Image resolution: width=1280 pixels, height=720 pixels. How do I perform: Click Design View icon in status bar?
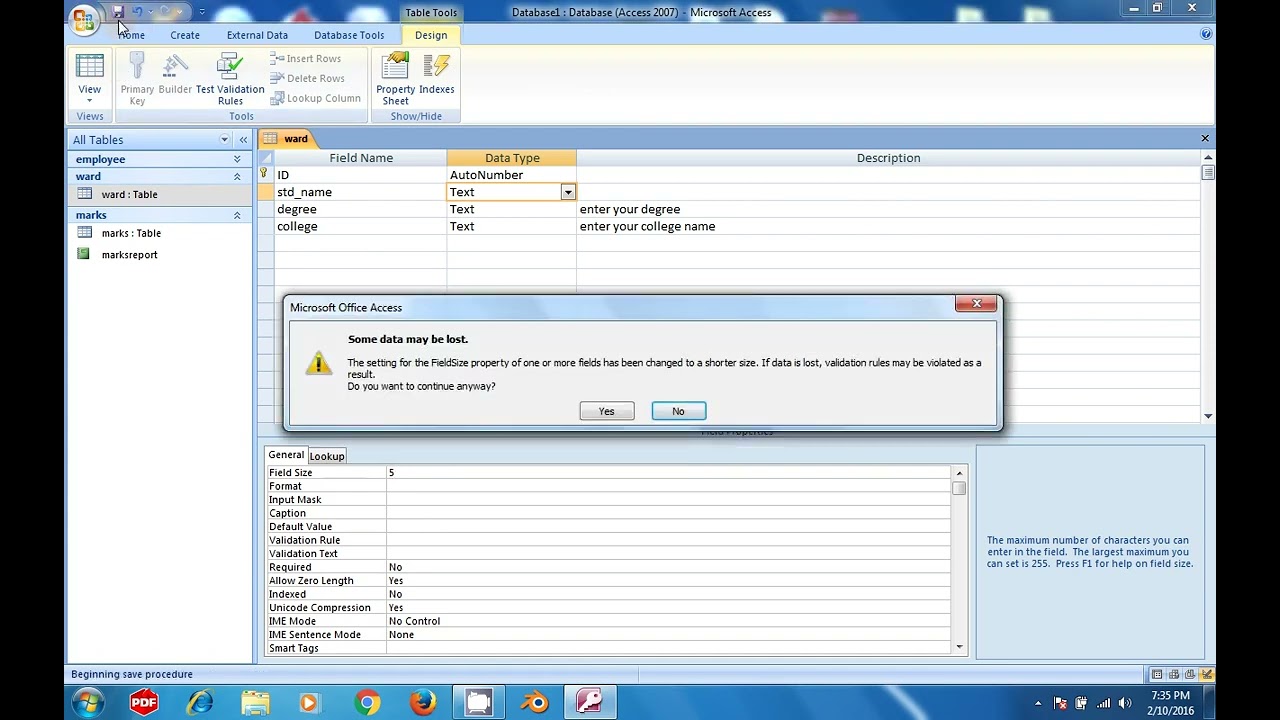tap(1207, 674)
